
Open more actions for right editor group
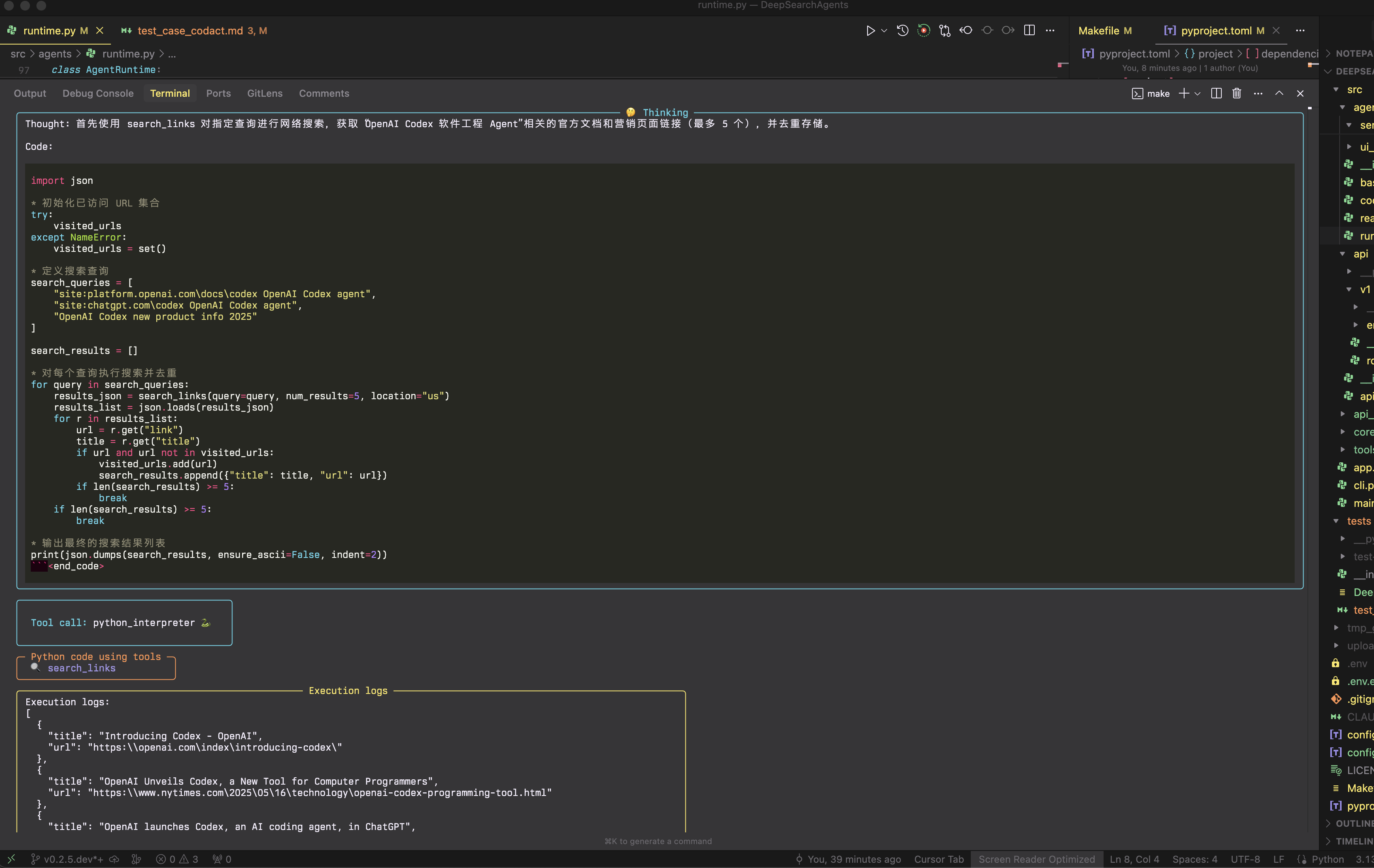pyautogui.click(x=1300, y=31)
